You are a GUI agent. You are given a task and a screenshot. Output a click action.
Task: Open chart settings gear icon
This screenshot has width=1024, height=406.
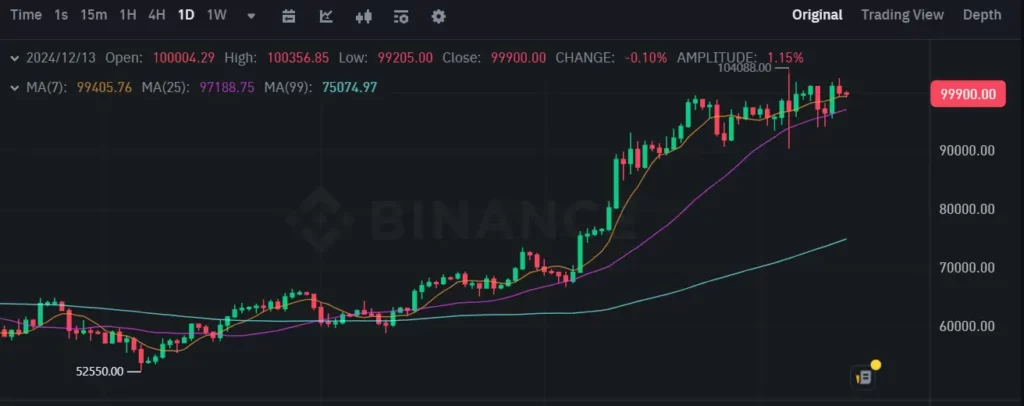tap(439, 16)
